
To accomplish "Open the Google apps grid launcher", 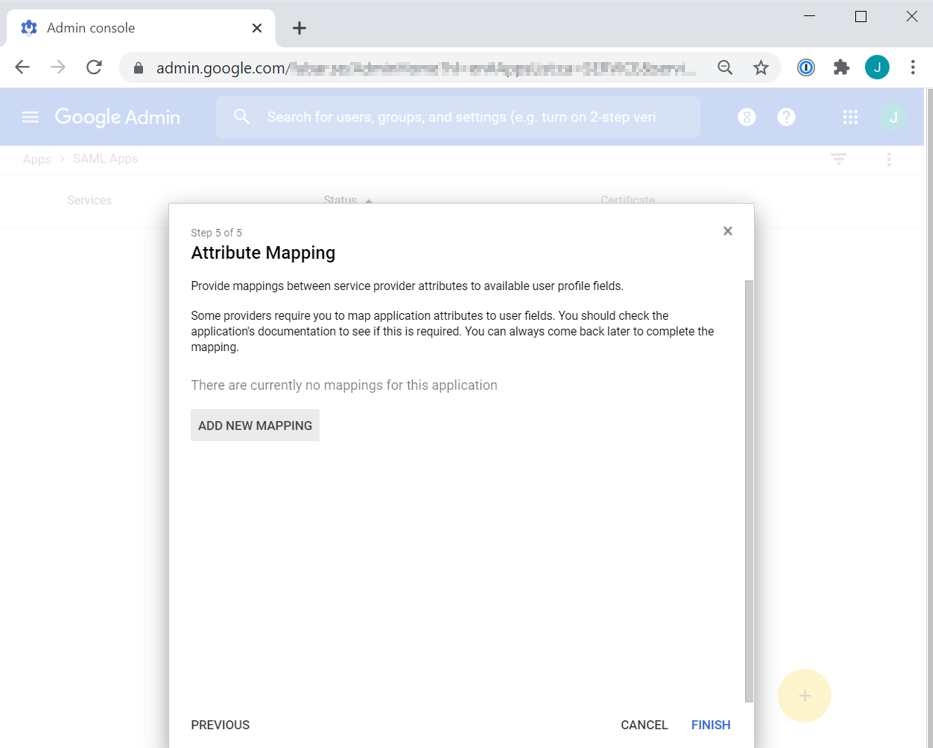I will [x=850, y=117].
